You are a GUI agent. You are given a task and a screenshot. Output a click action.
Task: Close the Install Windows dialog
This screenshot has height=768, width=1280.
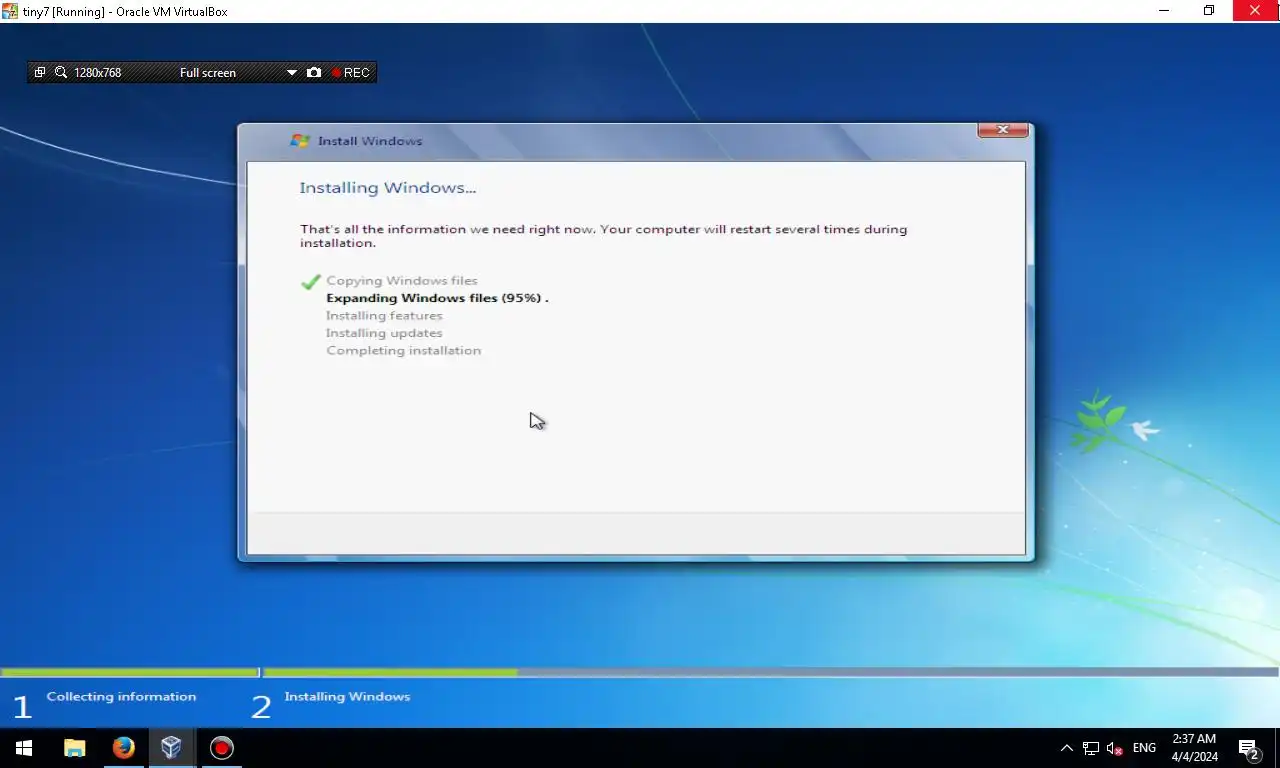pos(1002,130)
